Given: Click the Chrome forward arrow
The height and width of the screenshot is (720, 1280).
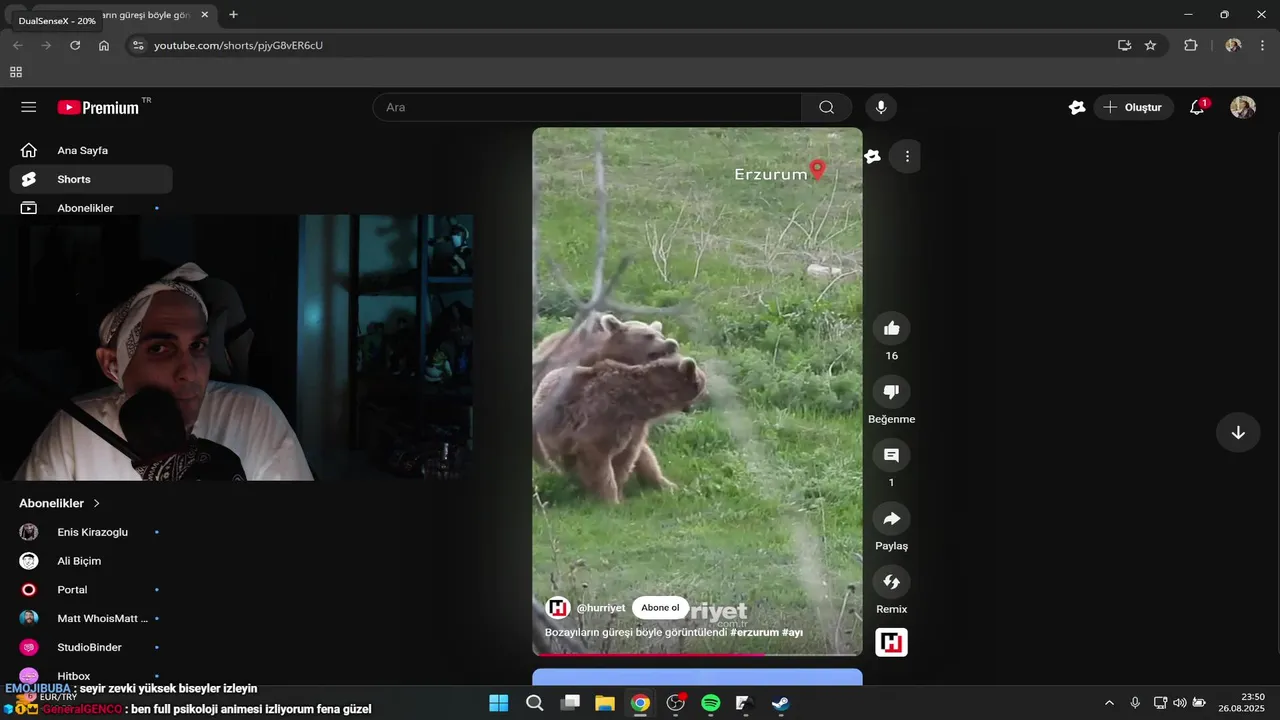Looking at the screenshot, I should tap(46, 45).
